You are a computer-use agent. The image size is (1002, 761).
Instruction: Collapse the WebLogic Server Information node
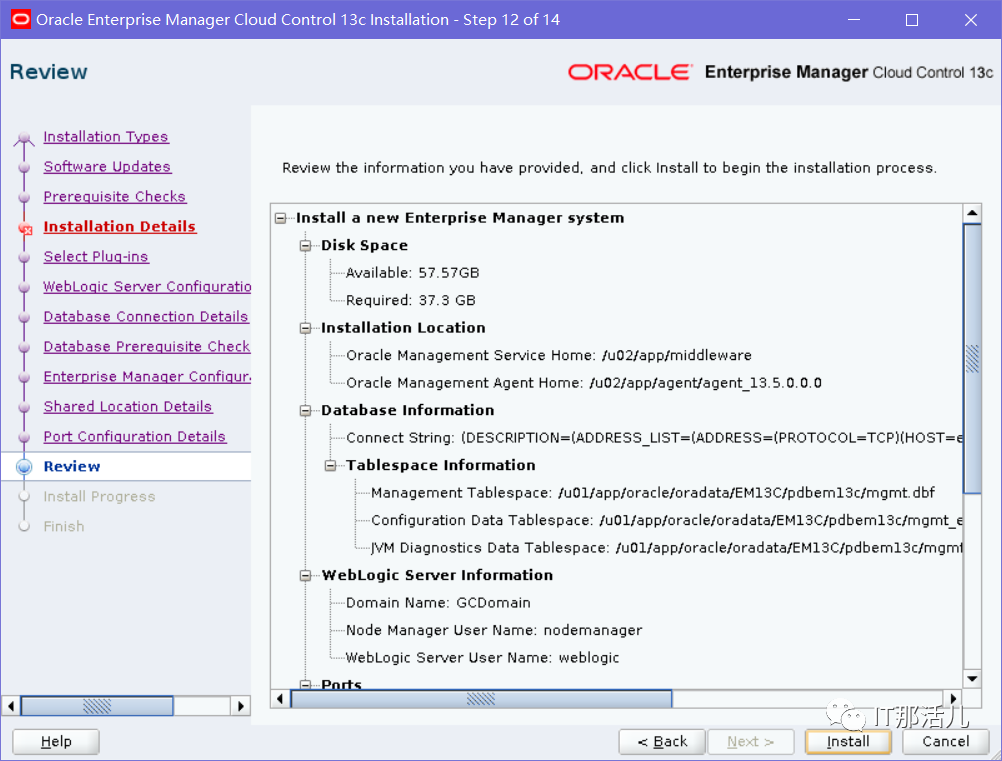pos(305,576)
